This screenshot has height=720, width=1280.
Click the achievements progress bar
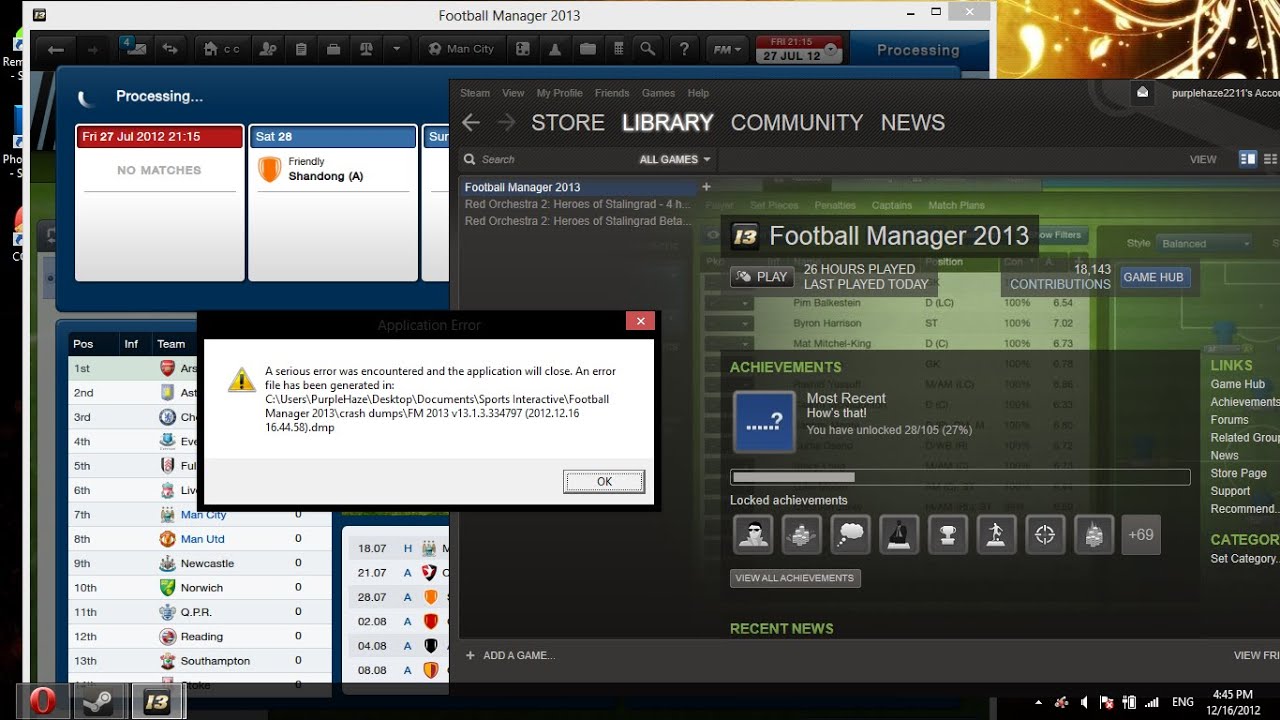960,478
